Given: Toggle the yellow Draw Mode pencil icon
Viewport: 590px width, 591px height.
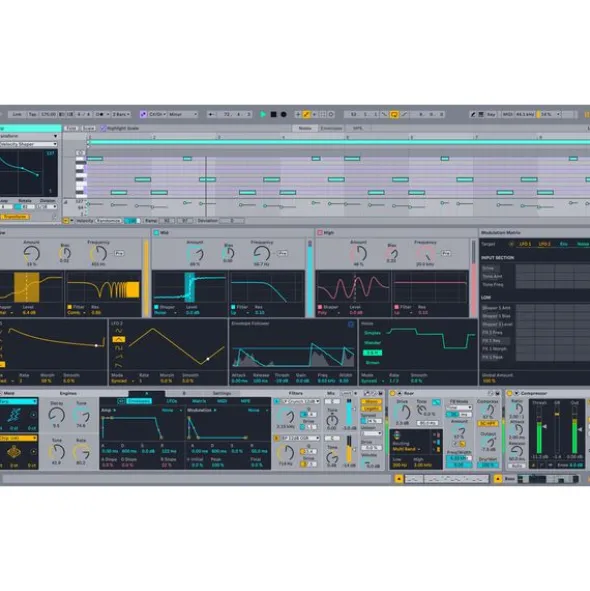Looking at the screenshot, I should (306, 114).
